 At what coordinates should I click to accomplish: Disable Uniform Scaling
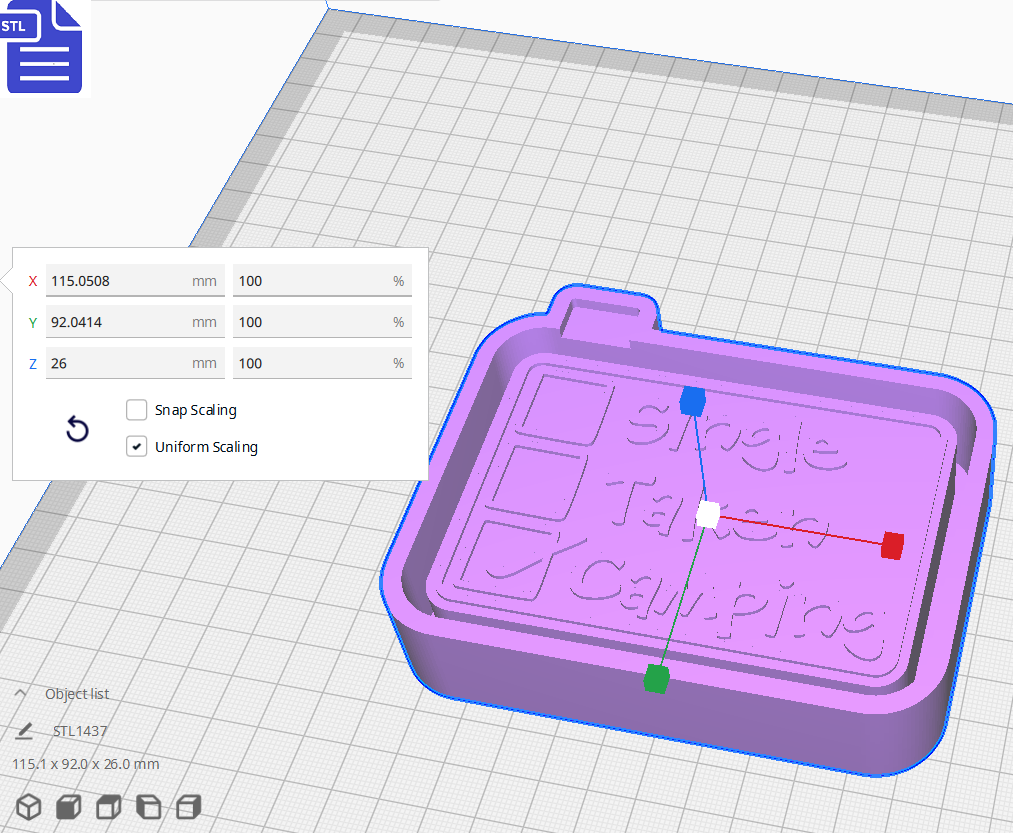(x=136, y=446)
